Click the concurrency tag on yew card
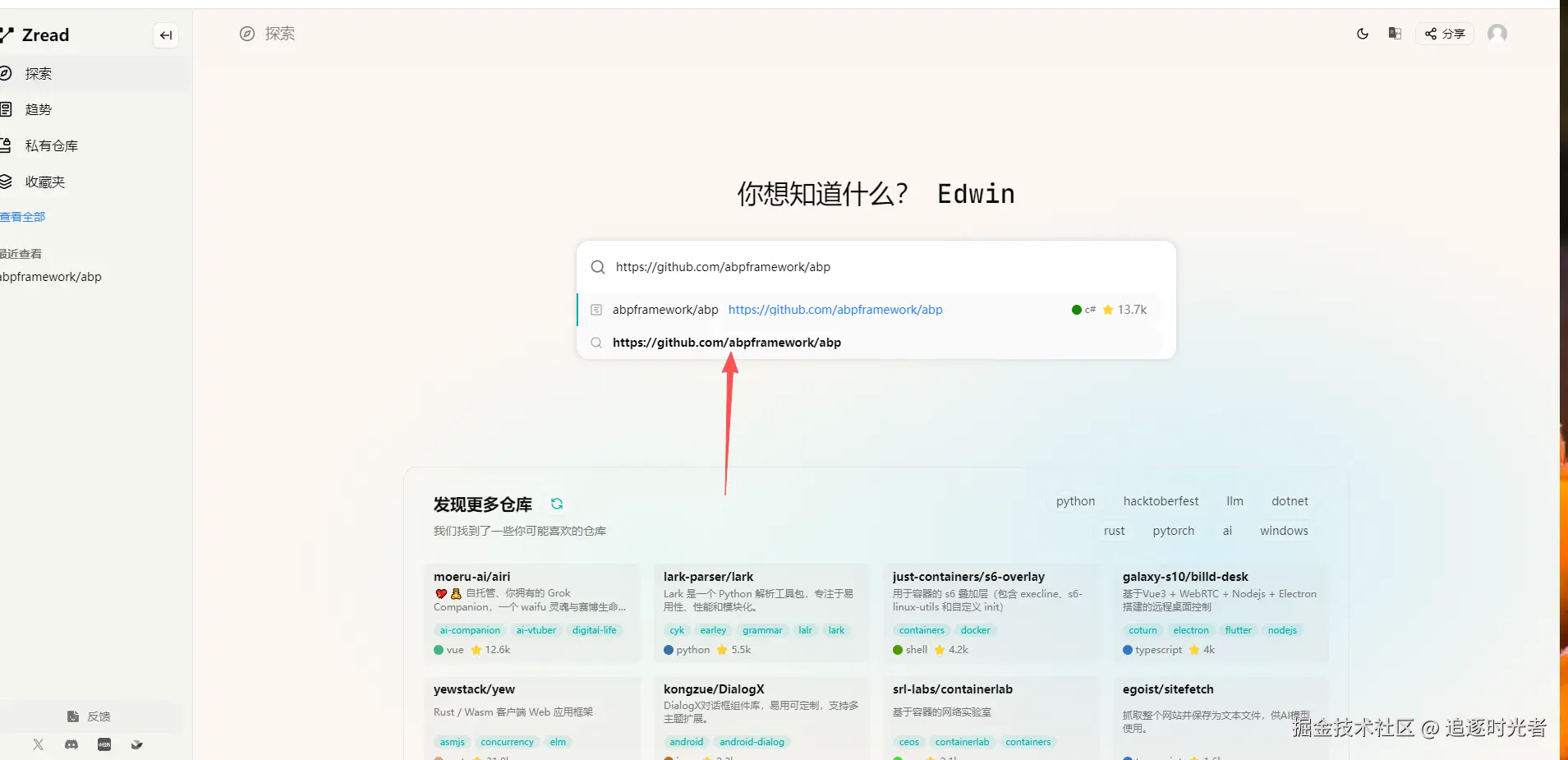The image size is (1568, 760). [x=507, y=742]
